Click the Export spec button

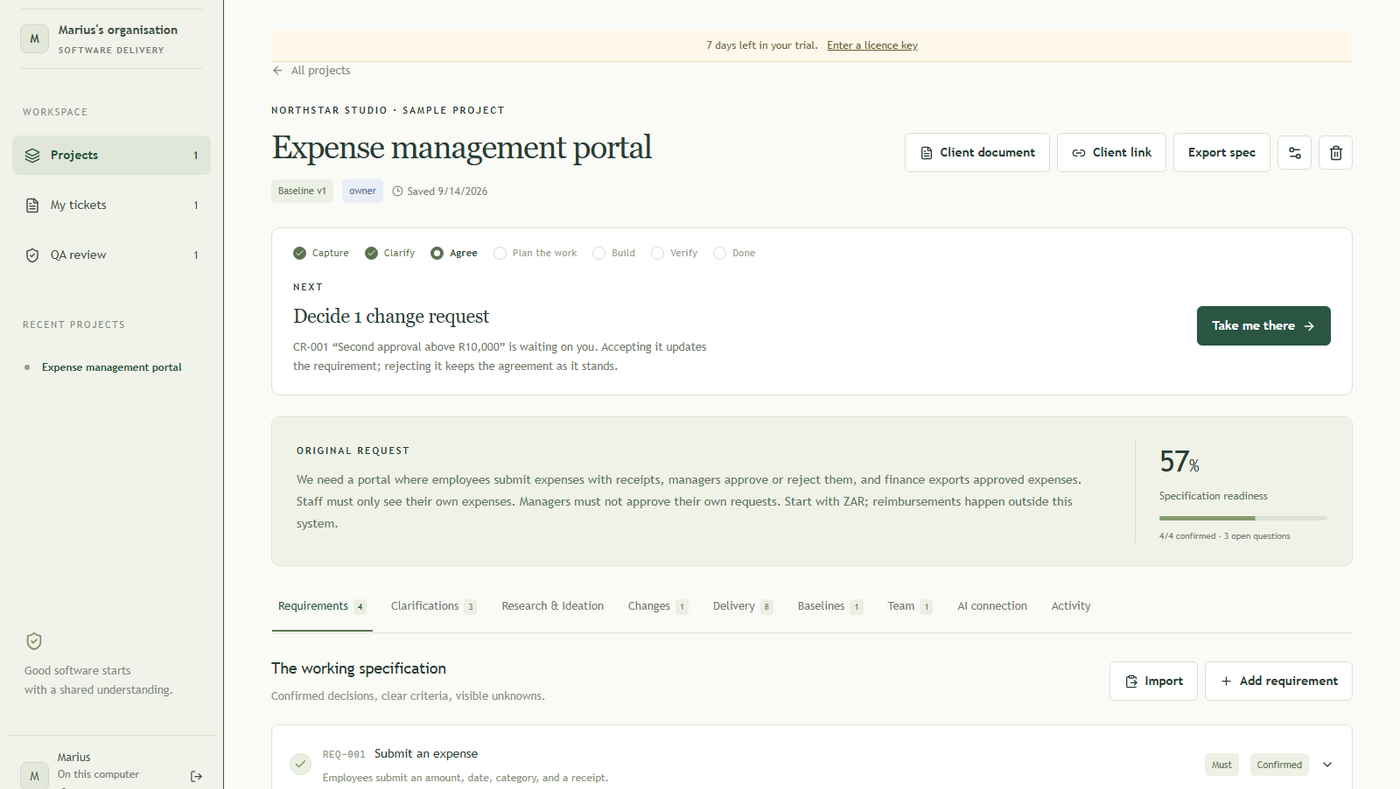pyautogui.click(x=1222, y=153)
